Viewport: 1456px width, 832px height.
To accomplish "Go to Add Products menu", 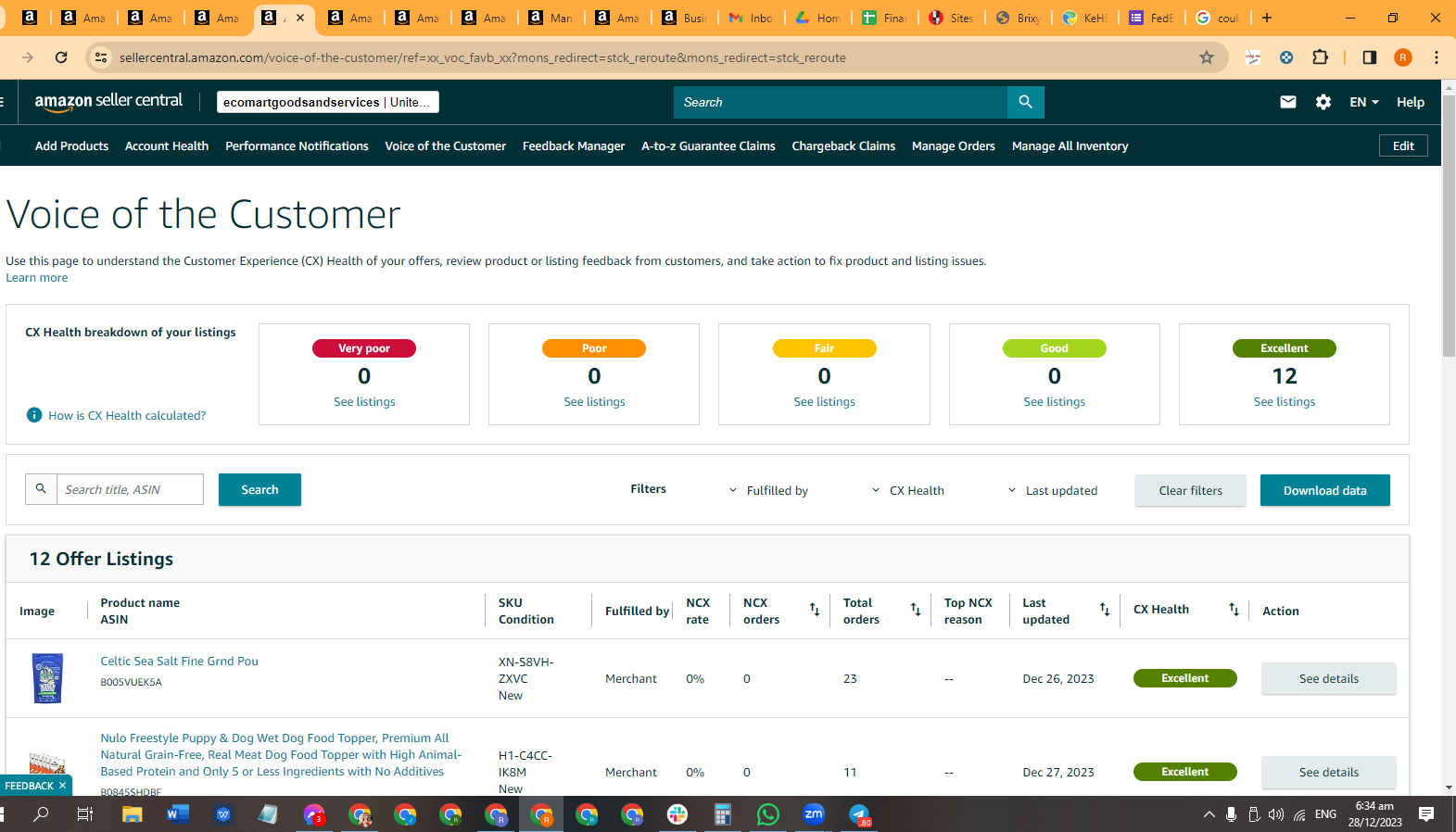I will pos(71,145).
